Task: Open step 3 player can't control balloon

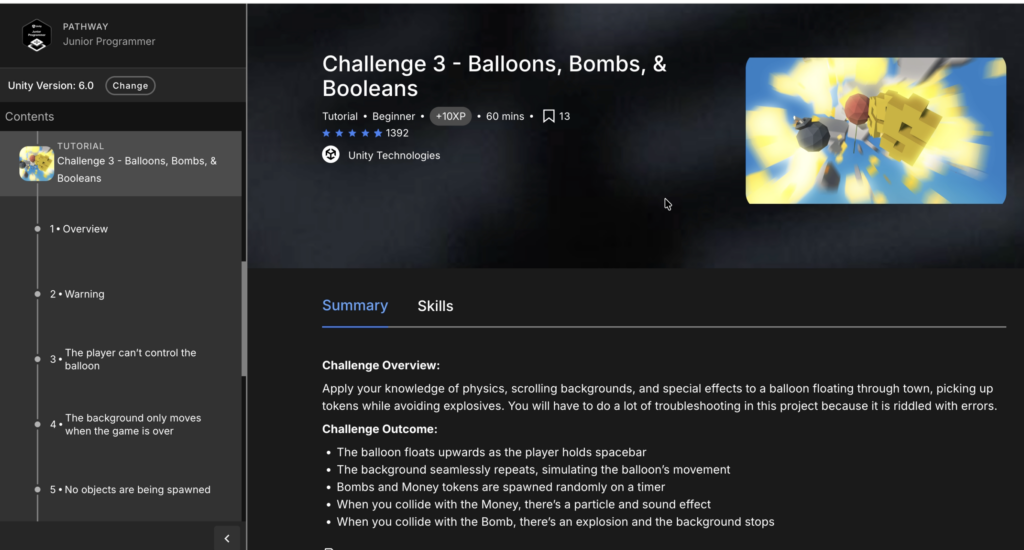Action: [x=130, y=359]
